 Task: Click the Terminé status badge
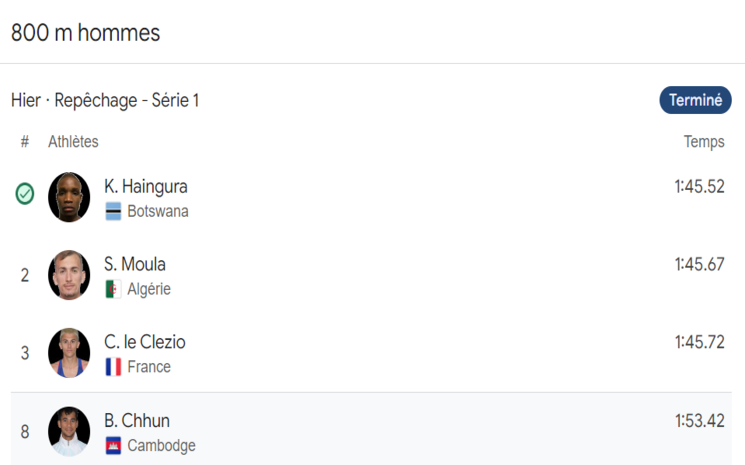pyautogui.click(x=695, y=100)
